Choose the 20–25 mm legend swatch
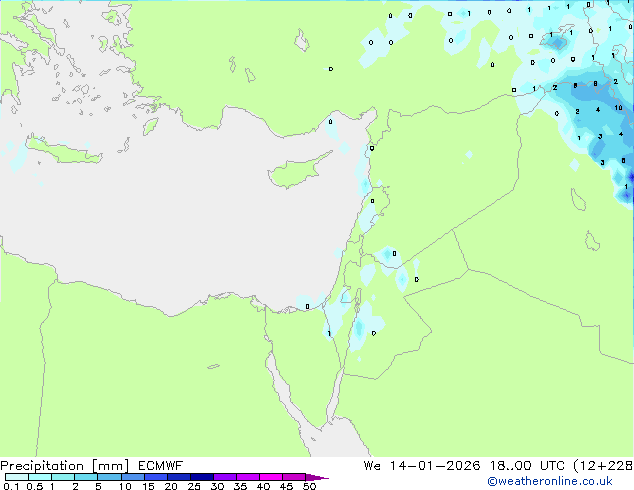Screen dimensions: 634x490 (x=178, y=477)
